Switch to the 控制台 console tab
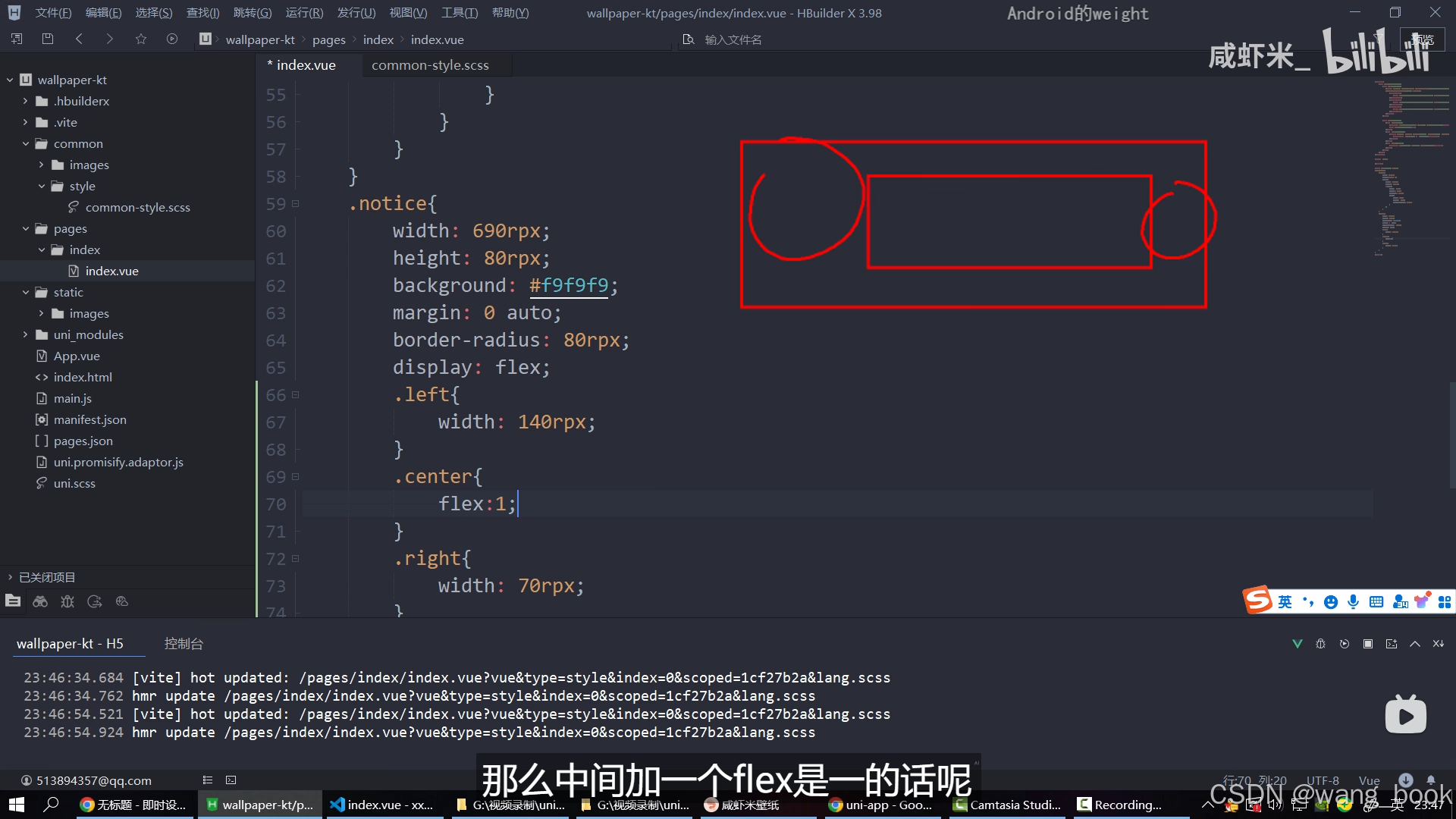The width and height of the screenshot is (1456, 819). (x=184, y=643)
